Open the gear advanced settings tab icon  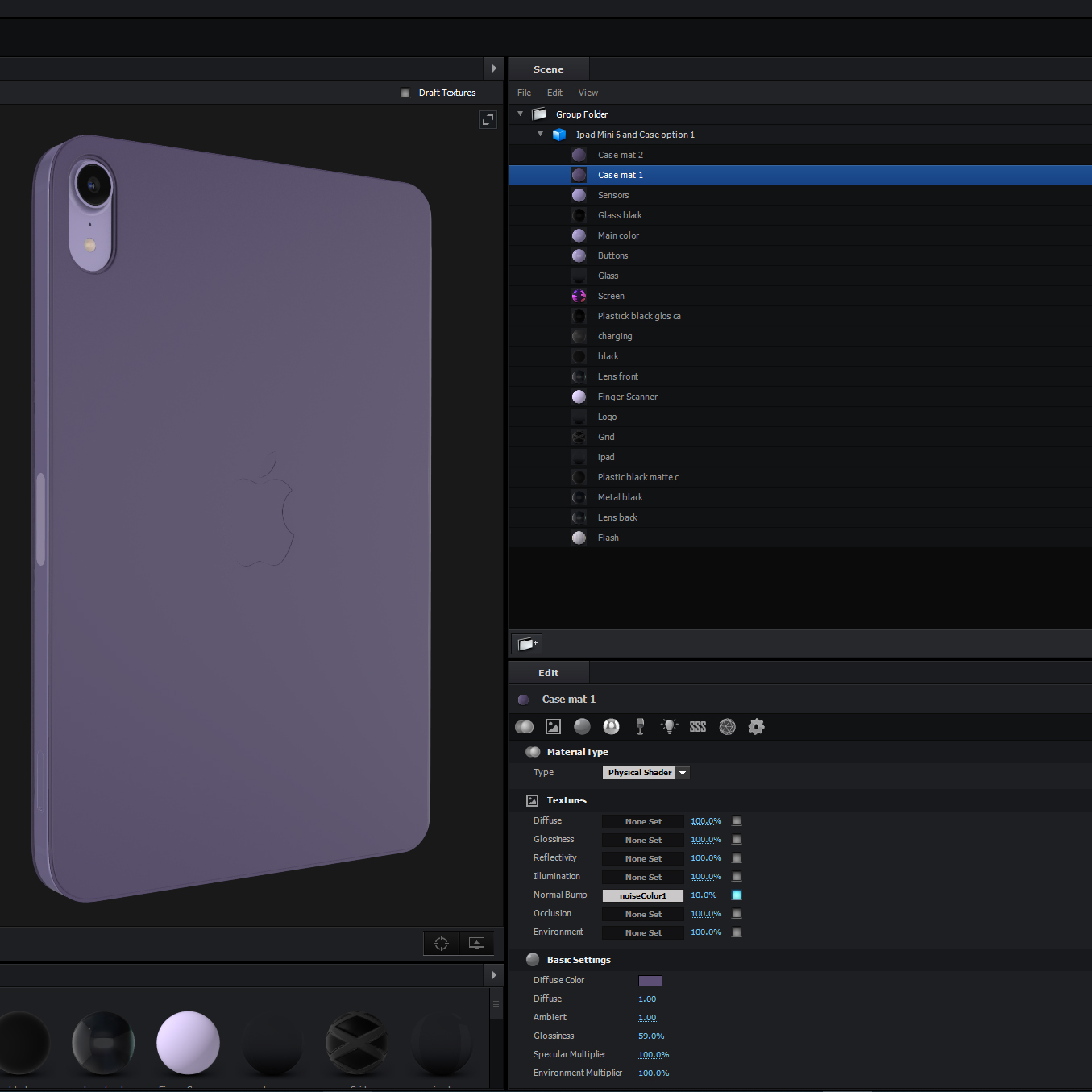click(x=757, y=727)
